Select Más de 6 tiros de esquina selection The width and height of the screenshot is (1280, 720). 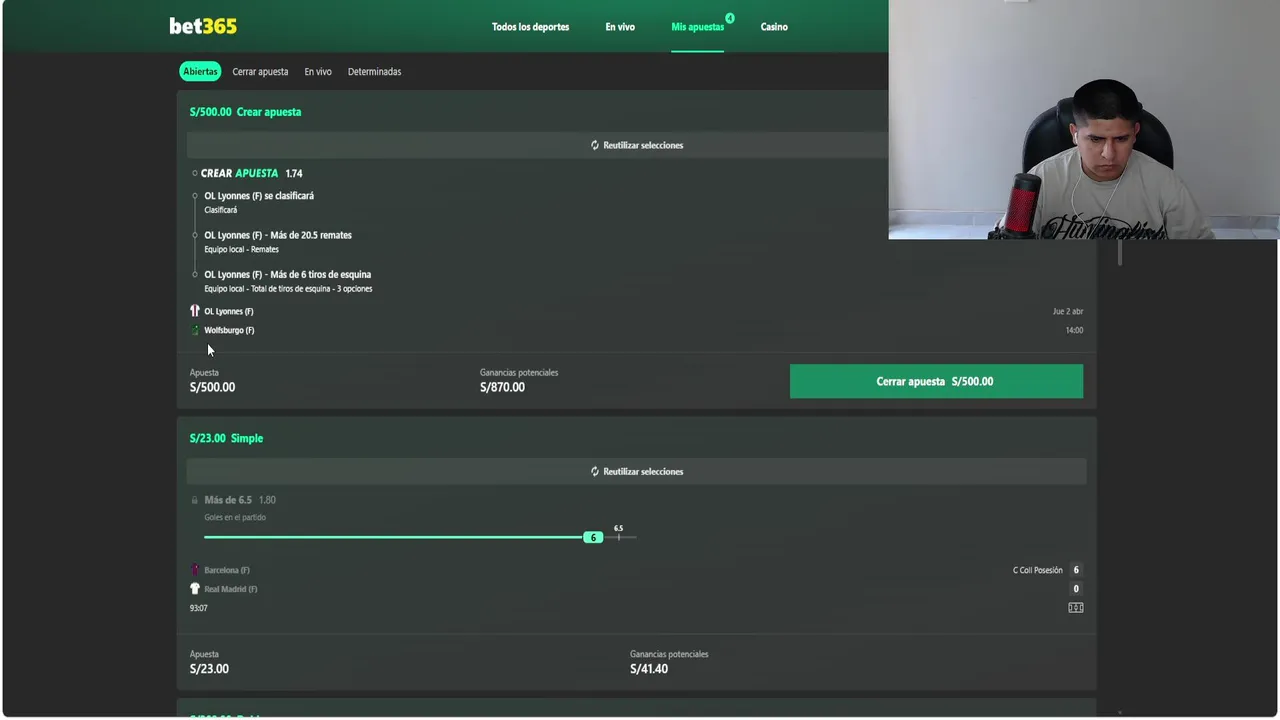(288, 274)
